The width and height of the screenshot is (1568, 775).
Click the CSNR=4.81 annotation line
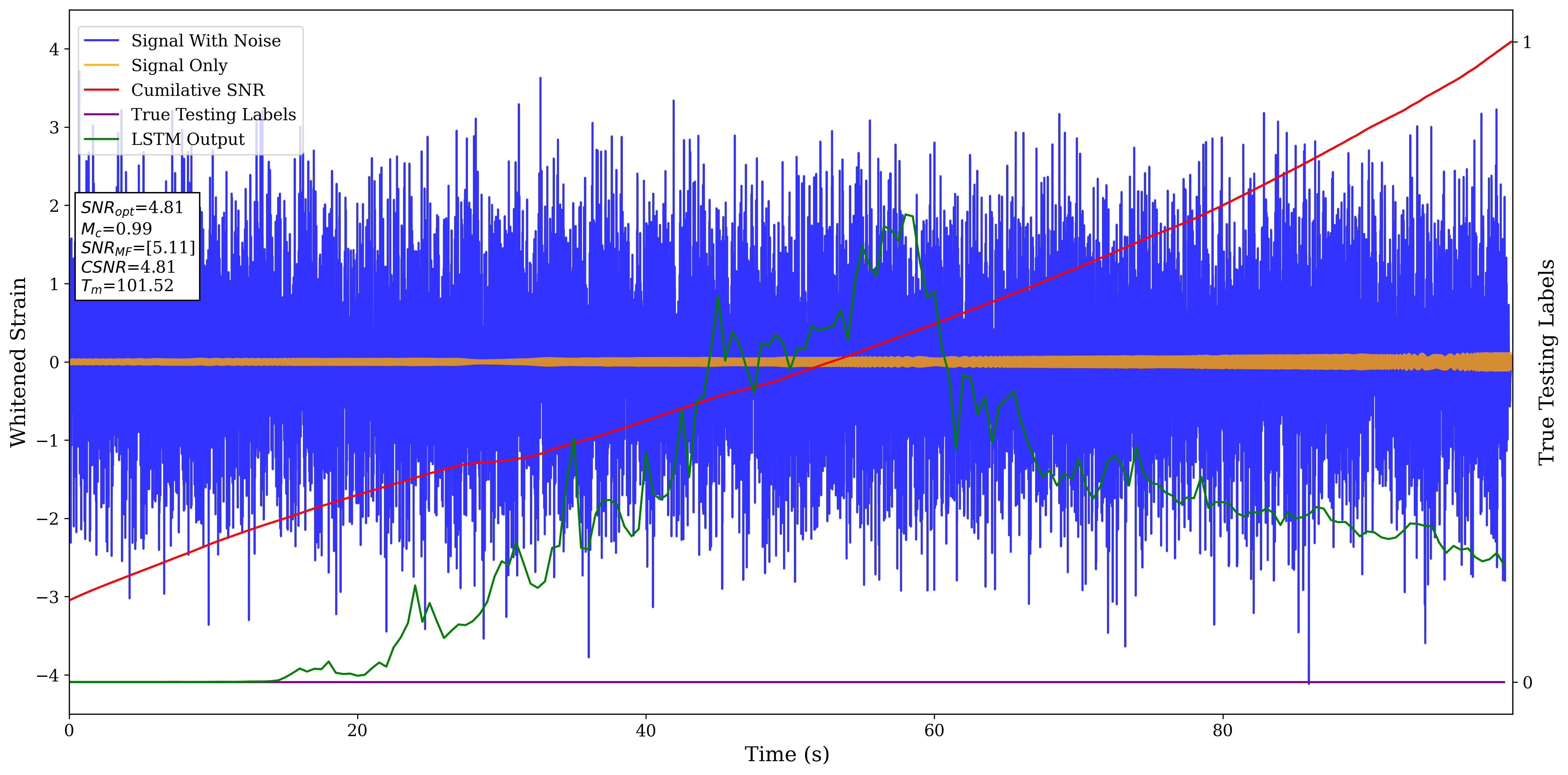coord(128,267)
